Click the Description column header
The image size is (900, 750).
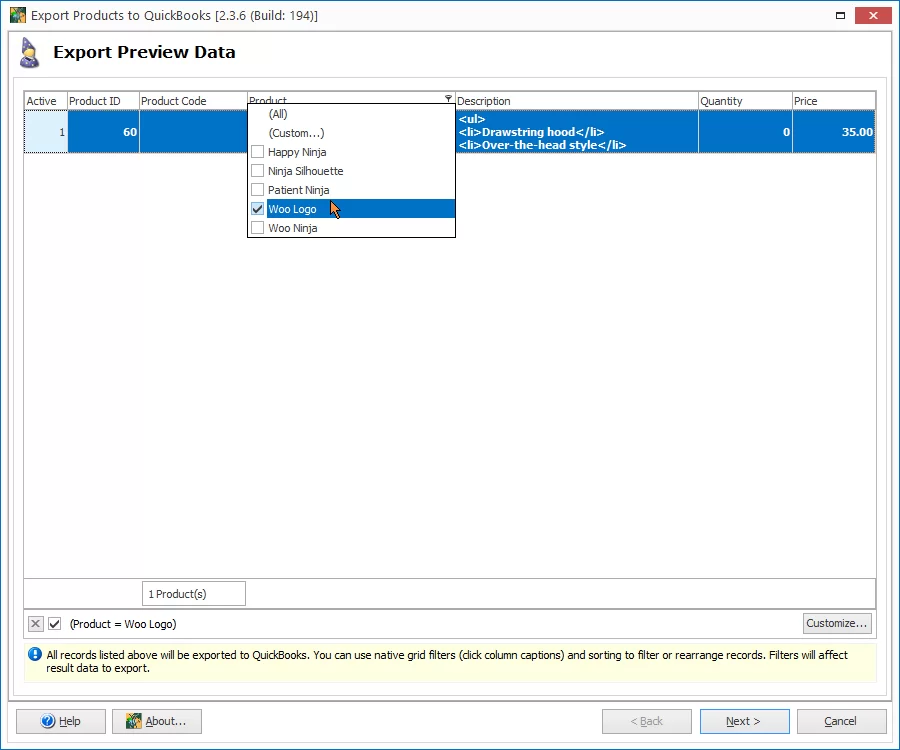click(575, 100)
